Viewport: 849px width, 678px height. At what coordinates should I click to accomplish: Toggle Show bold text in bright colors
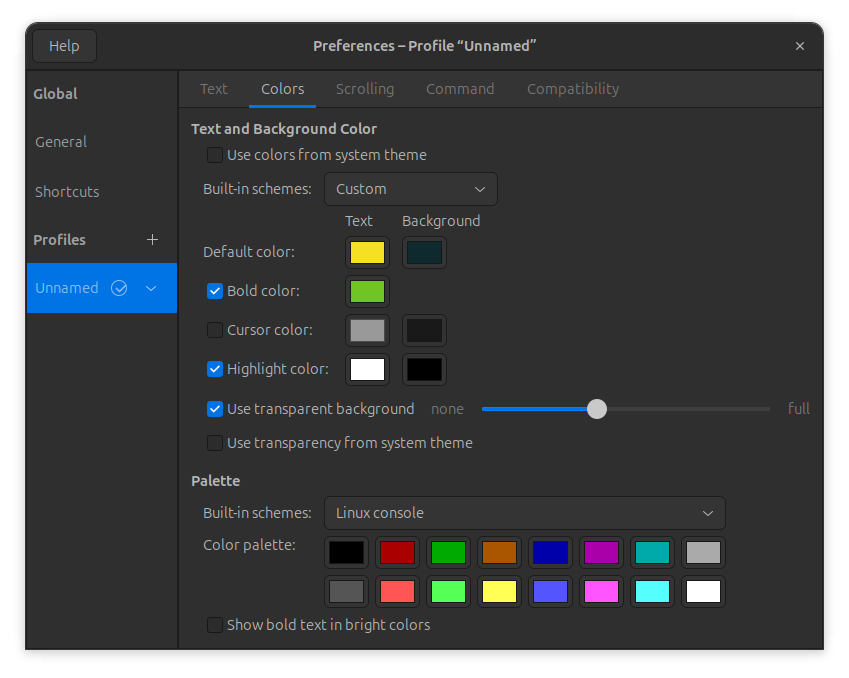215,625
